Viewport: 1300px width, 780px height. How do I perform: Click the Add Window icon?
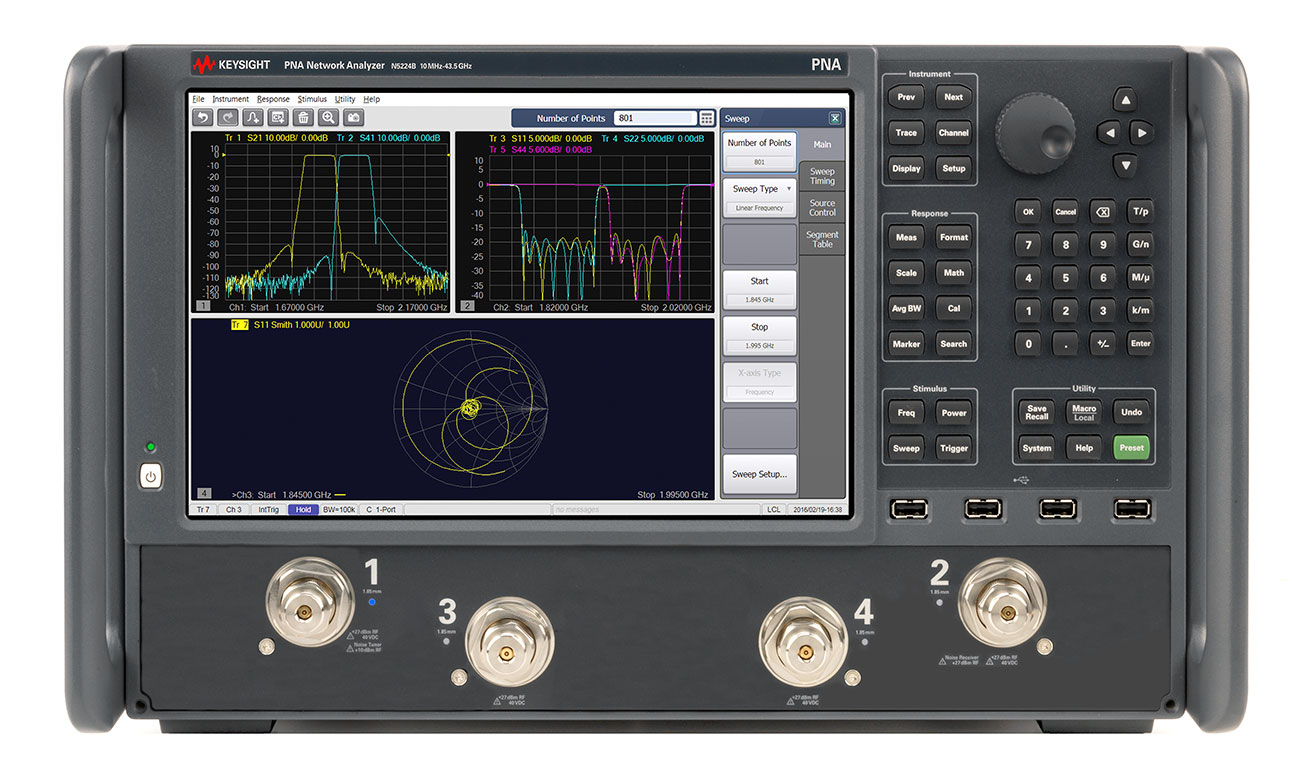[278, 118]
